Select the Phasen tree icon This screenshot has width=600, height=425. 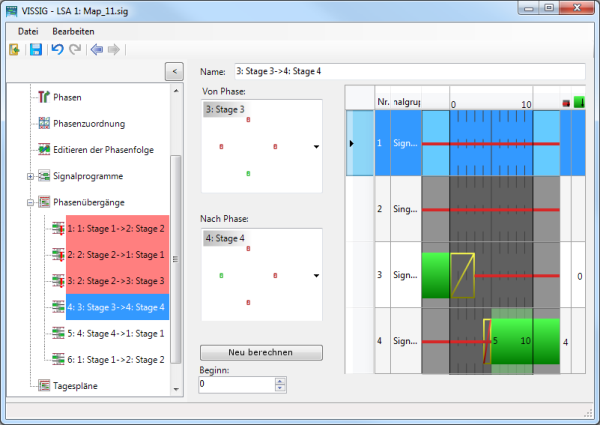(x=44, y=97)
